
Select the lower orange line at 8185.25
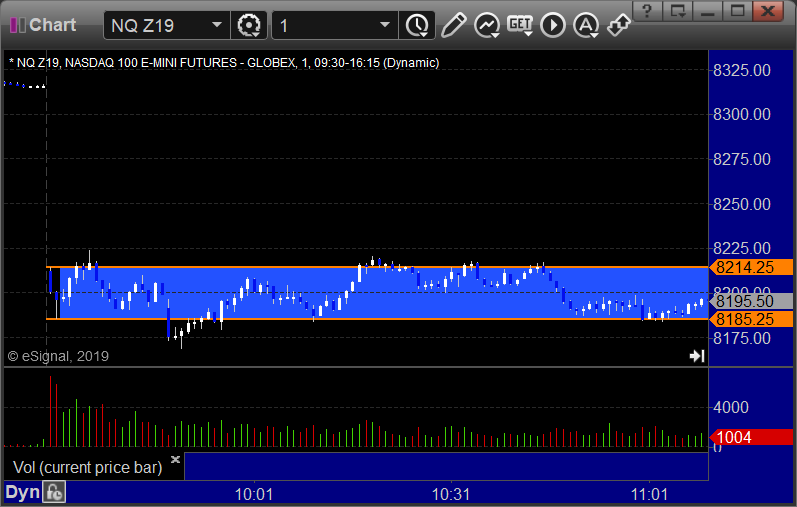377,319
